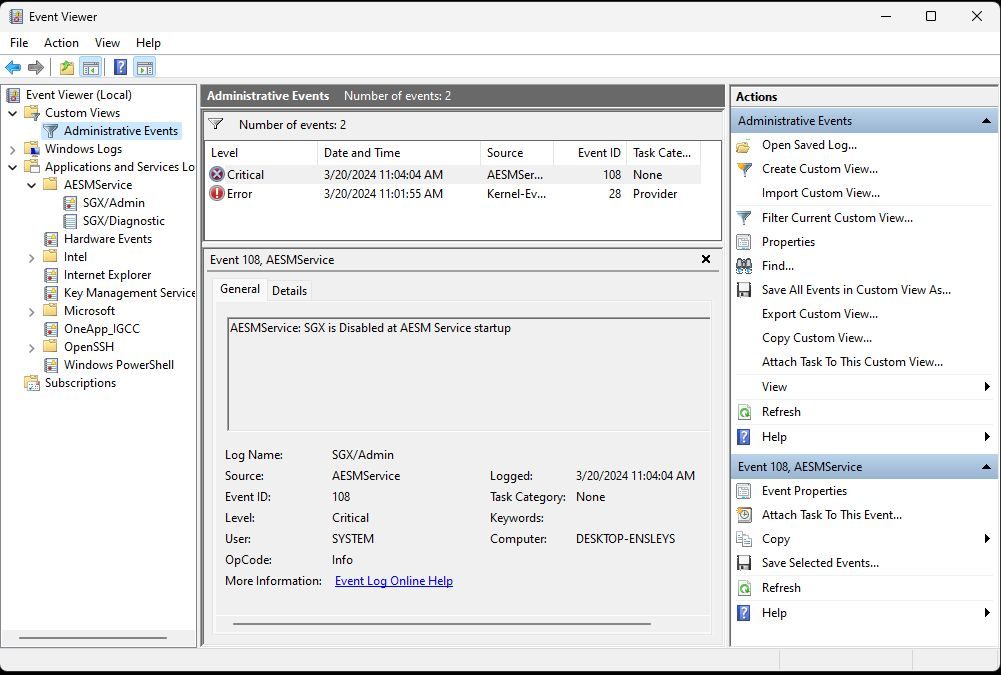Collapse the Event 108, AESMService actions section
Screen dimensions: 1001x675
(x=986, y=467)
